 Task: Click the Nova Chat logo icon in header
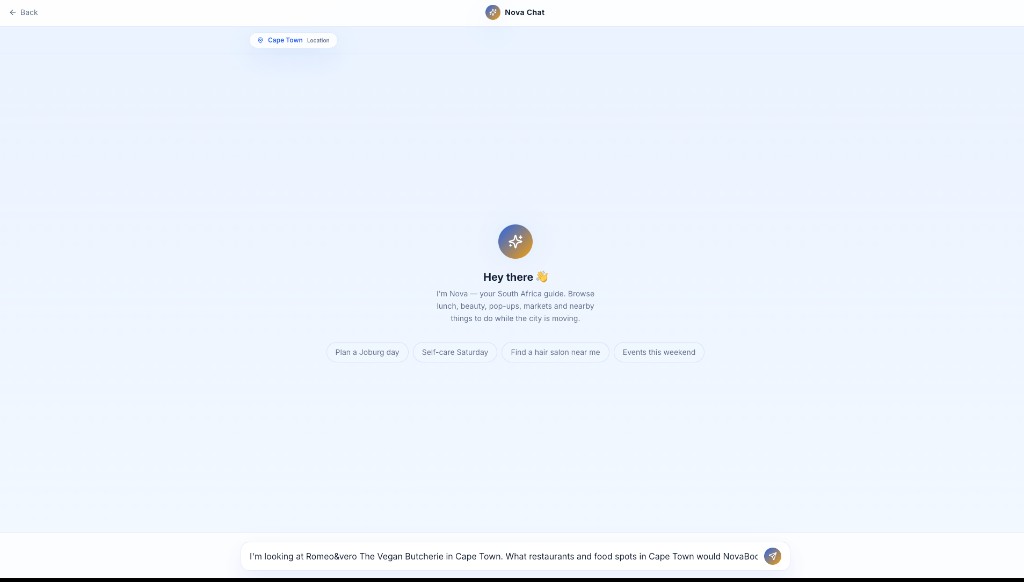pos(492,12)
